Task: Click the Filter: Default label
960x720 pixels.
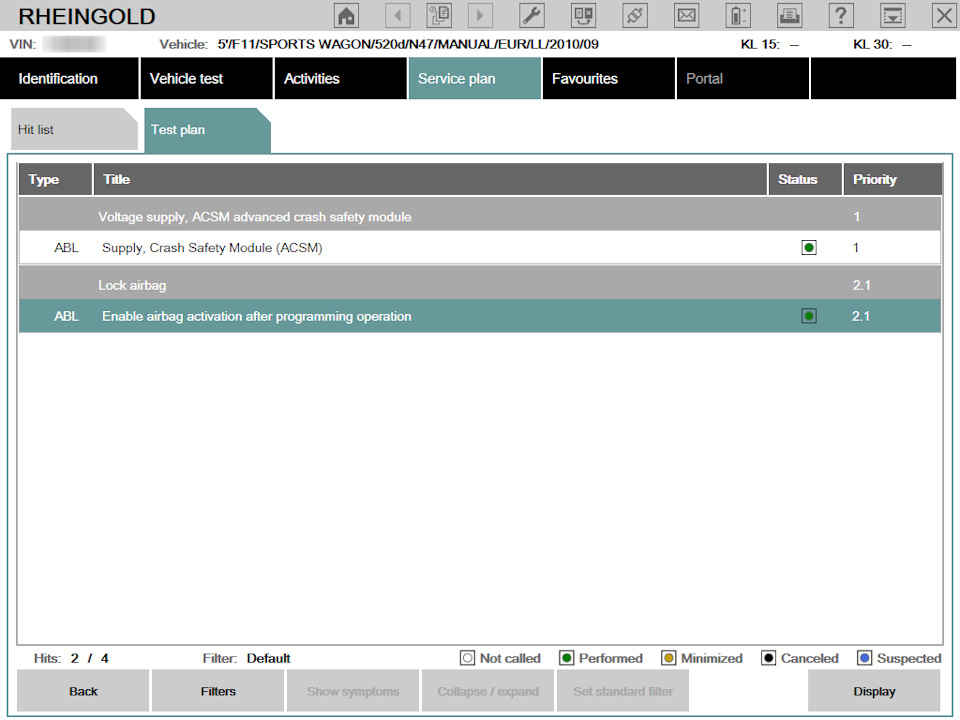Action: pos(247,658)
